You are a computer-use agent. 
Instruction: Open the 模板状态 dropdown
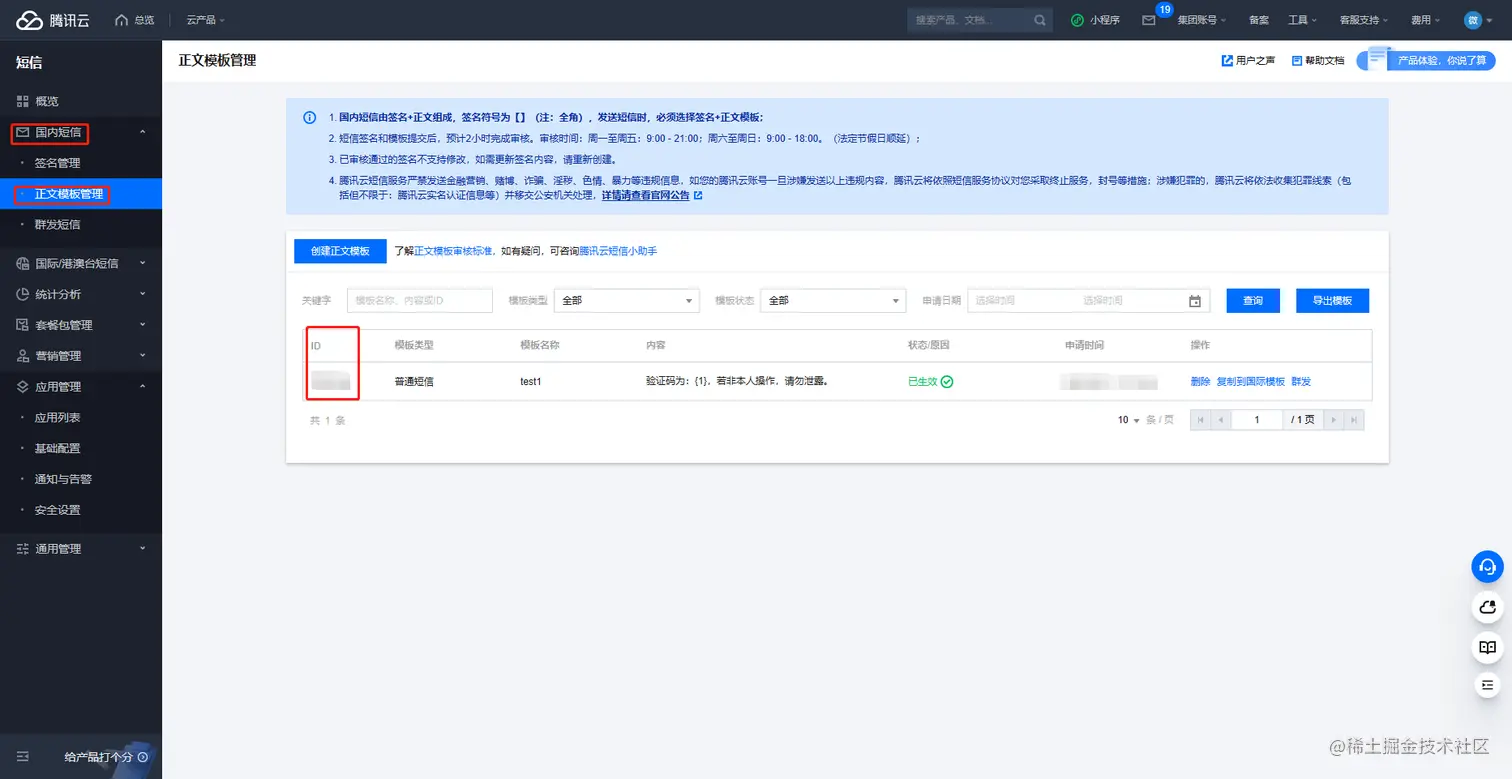833,301
